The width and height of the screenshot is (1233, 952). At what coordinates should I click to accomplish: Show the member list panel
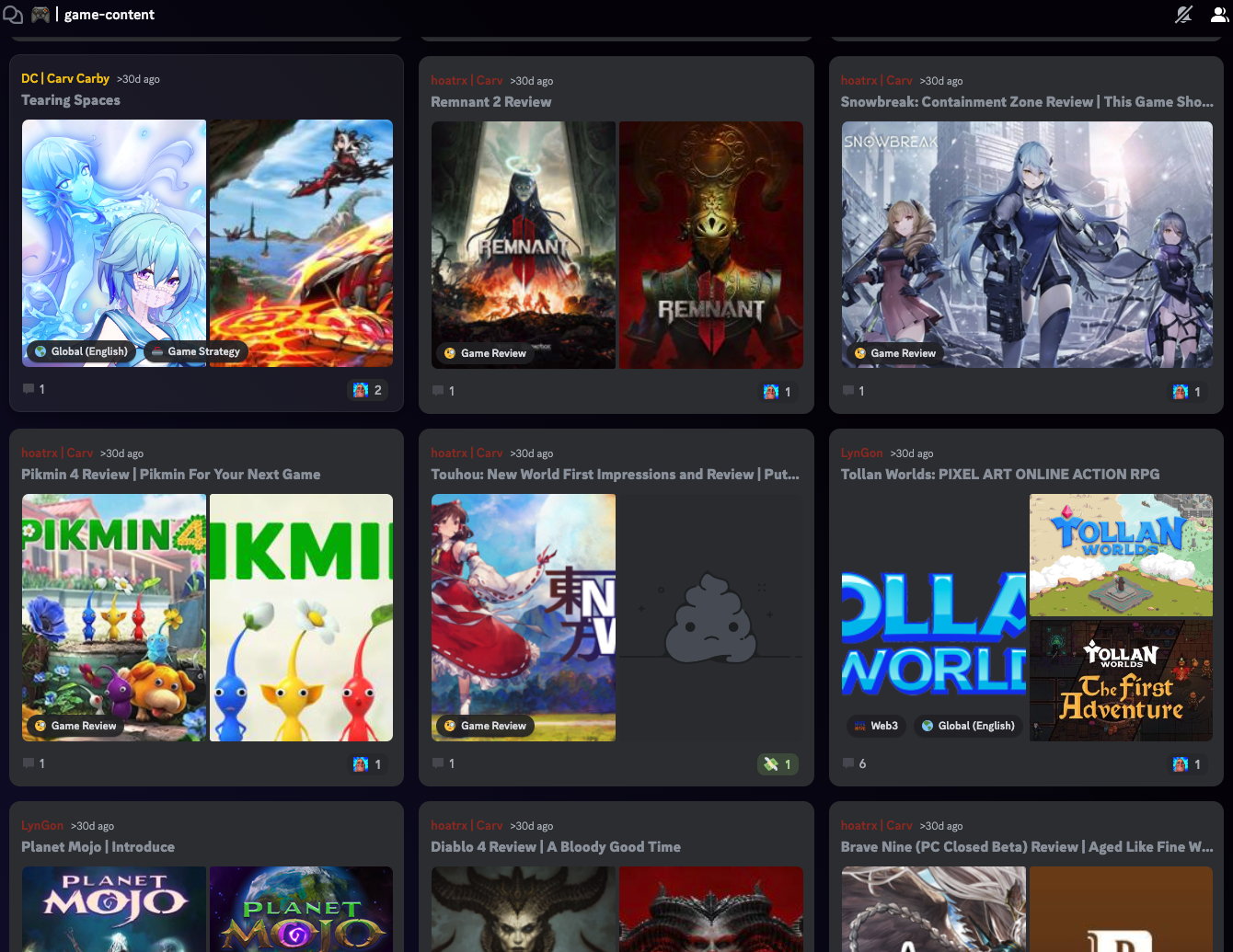click(1218, 14)
